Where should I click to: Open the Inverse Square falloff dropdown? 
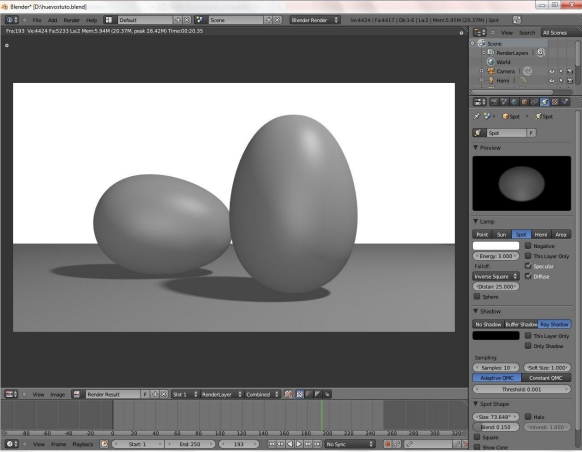(x=496, y=276)
